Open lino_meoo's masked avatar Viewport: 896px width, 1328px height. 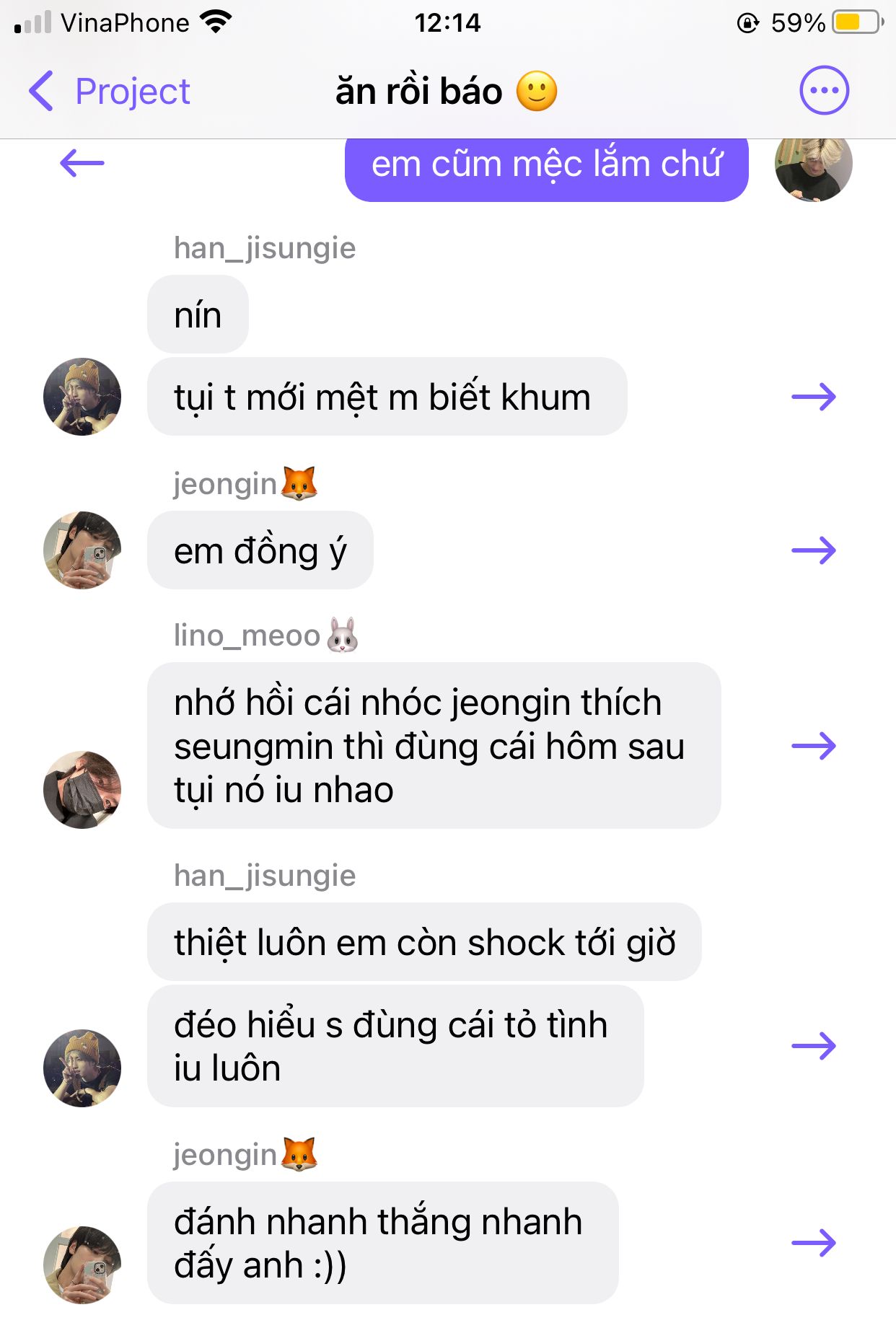coord(82,790)
